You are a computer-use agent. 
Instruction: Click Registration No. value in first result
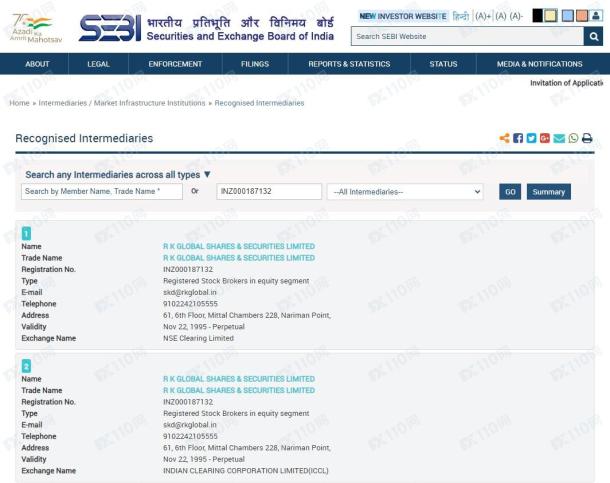click(188, 269)
